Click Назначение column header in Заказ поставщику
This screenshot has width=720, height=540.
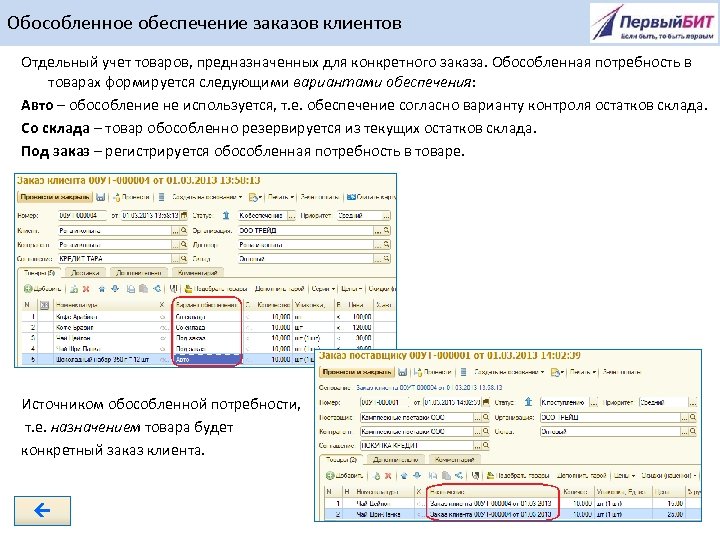point(493,492)
